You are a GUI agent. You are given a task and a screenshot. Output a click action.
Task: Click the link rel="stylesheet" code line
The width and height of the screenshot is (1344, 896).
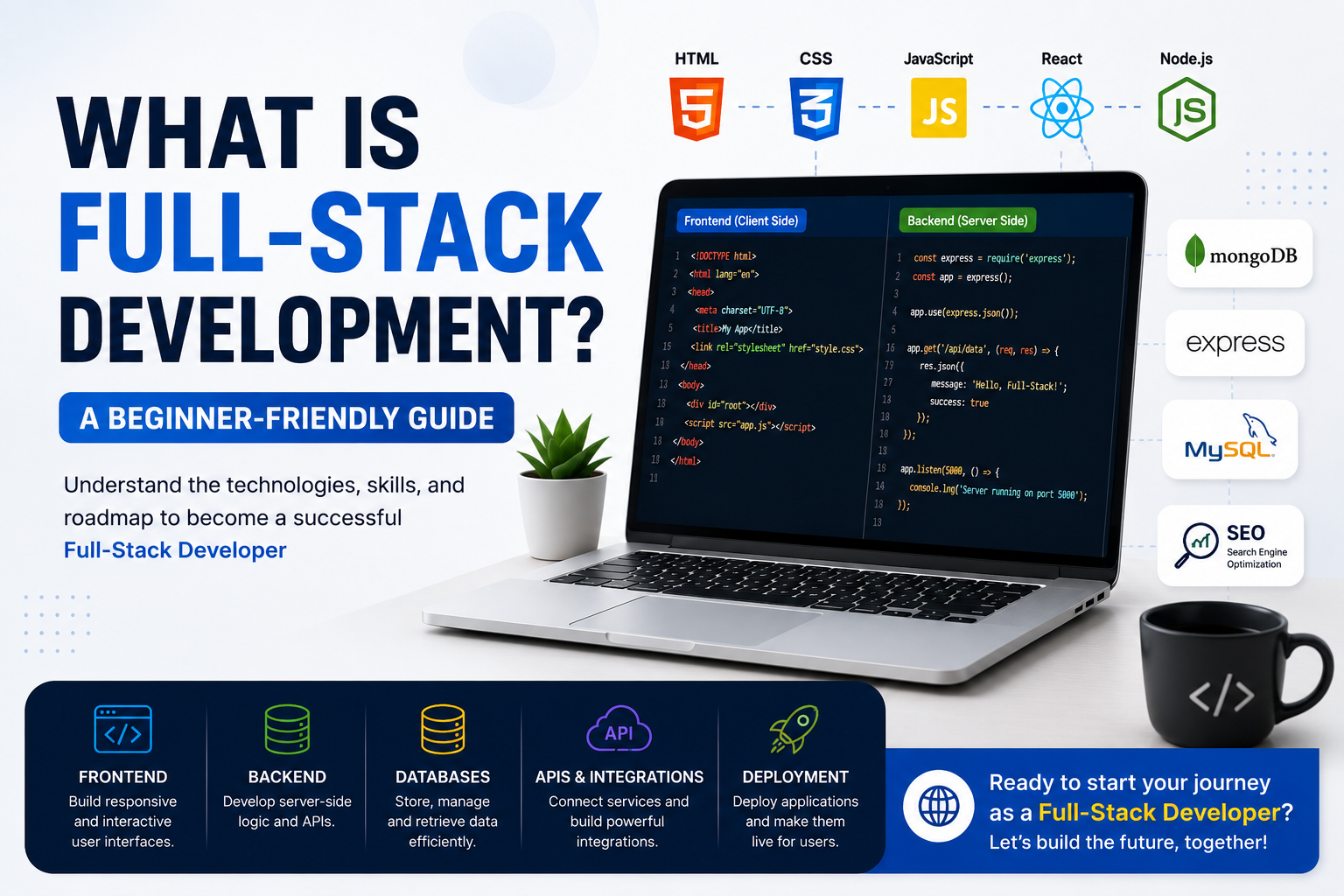[776, 348]
